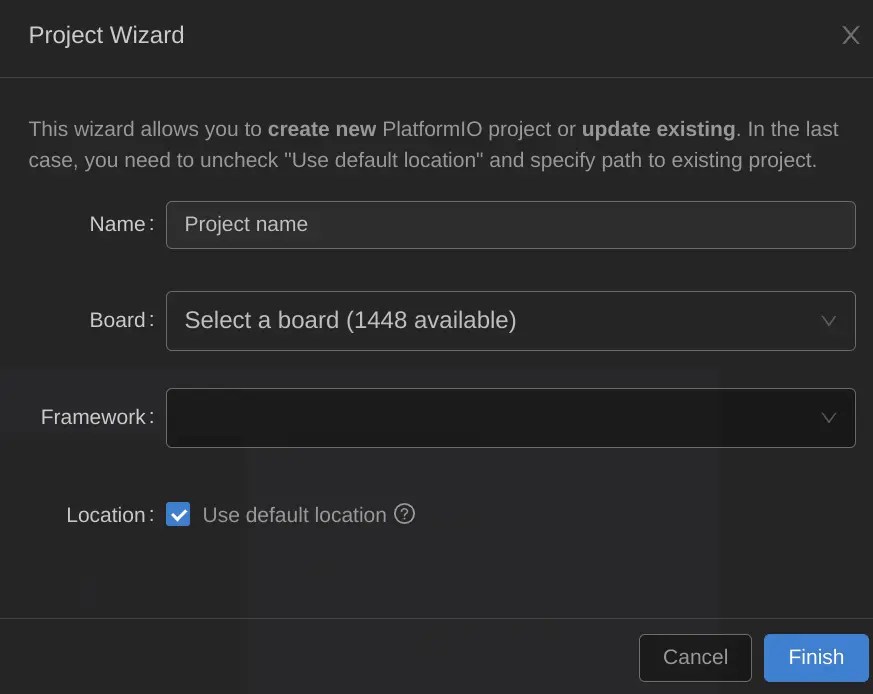Image resolution: width=873 pixels, height=694 pixels.
Task: Click the chevron icon on the Framework selector
Action: coord(828,418)
